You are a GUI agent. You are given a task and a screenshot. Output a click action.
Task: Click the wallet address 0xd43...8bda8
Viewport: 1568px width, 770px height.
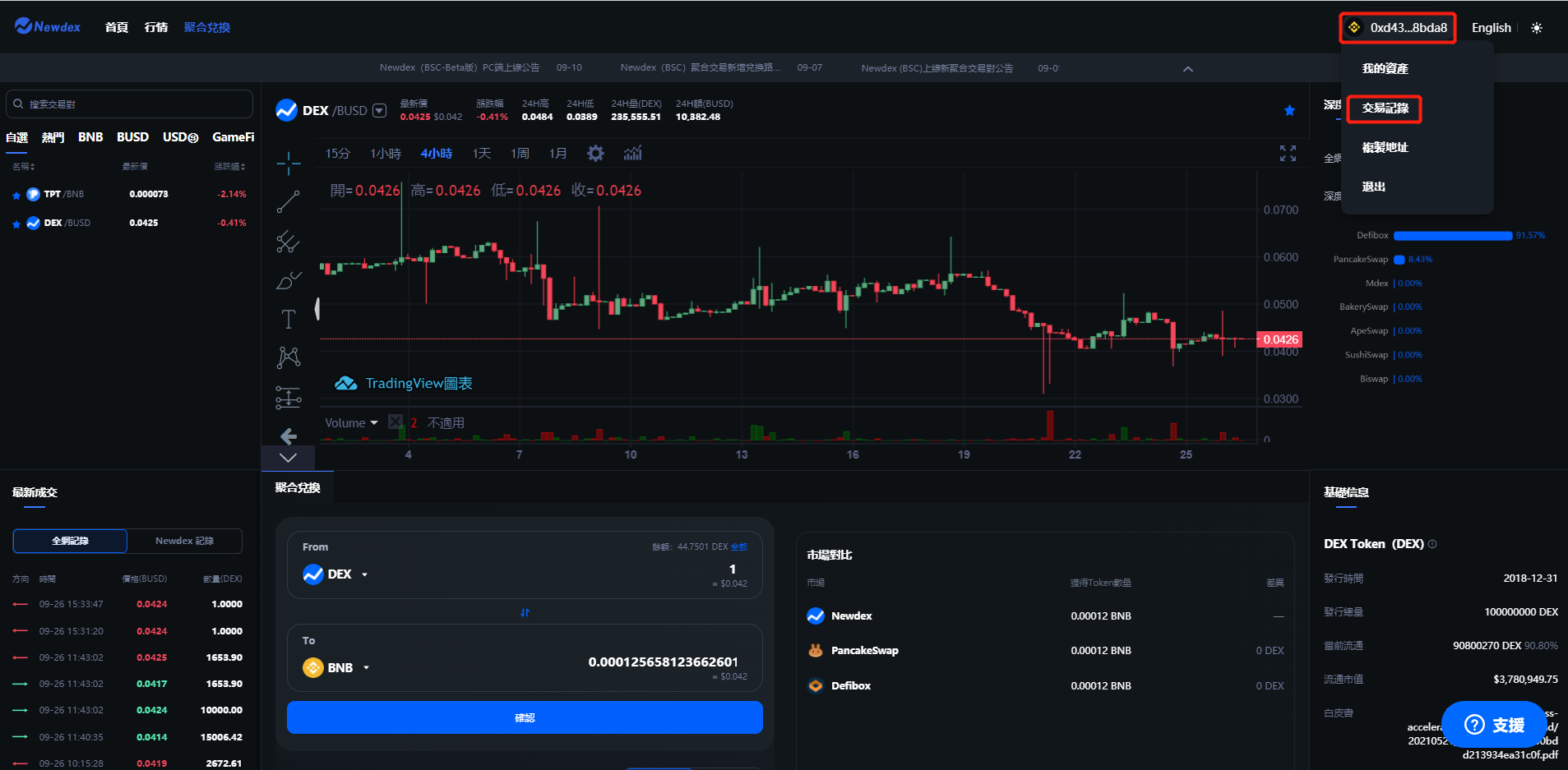click(1398, 28)
